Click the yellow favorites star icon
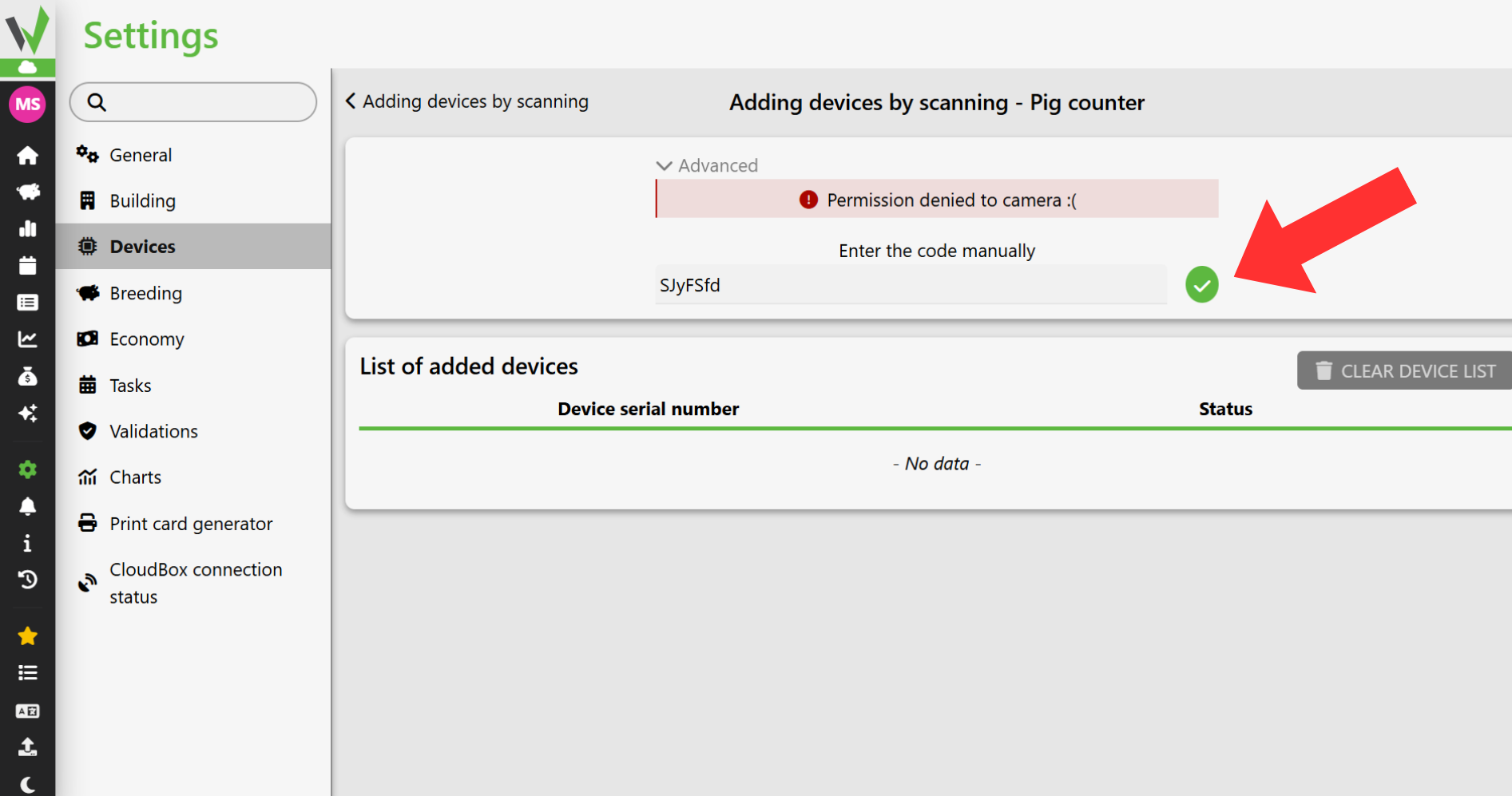The height and width of the screenshot is (796, 1512). click(28, 636)
